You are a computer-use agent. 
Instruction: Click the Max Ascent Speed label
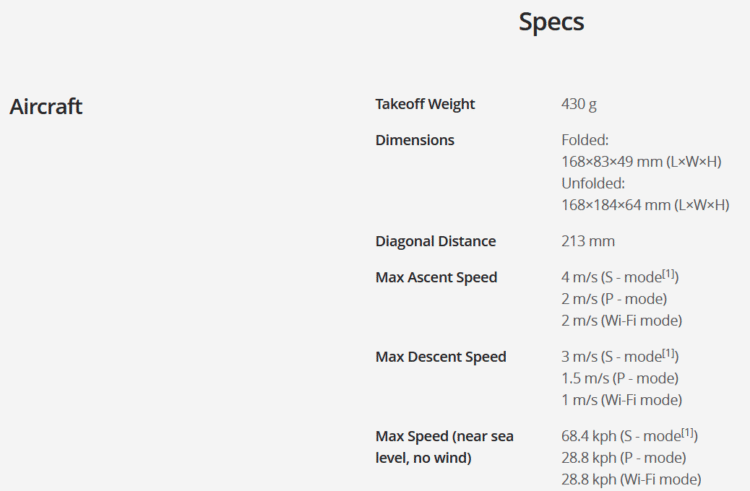tap(436, 277)
